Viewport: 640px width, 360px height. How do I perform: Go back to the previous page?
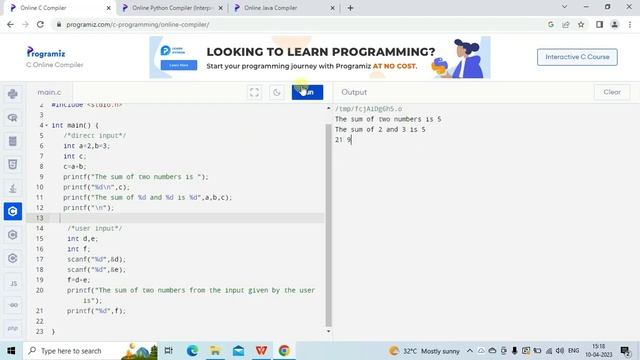tap(10, 24)
